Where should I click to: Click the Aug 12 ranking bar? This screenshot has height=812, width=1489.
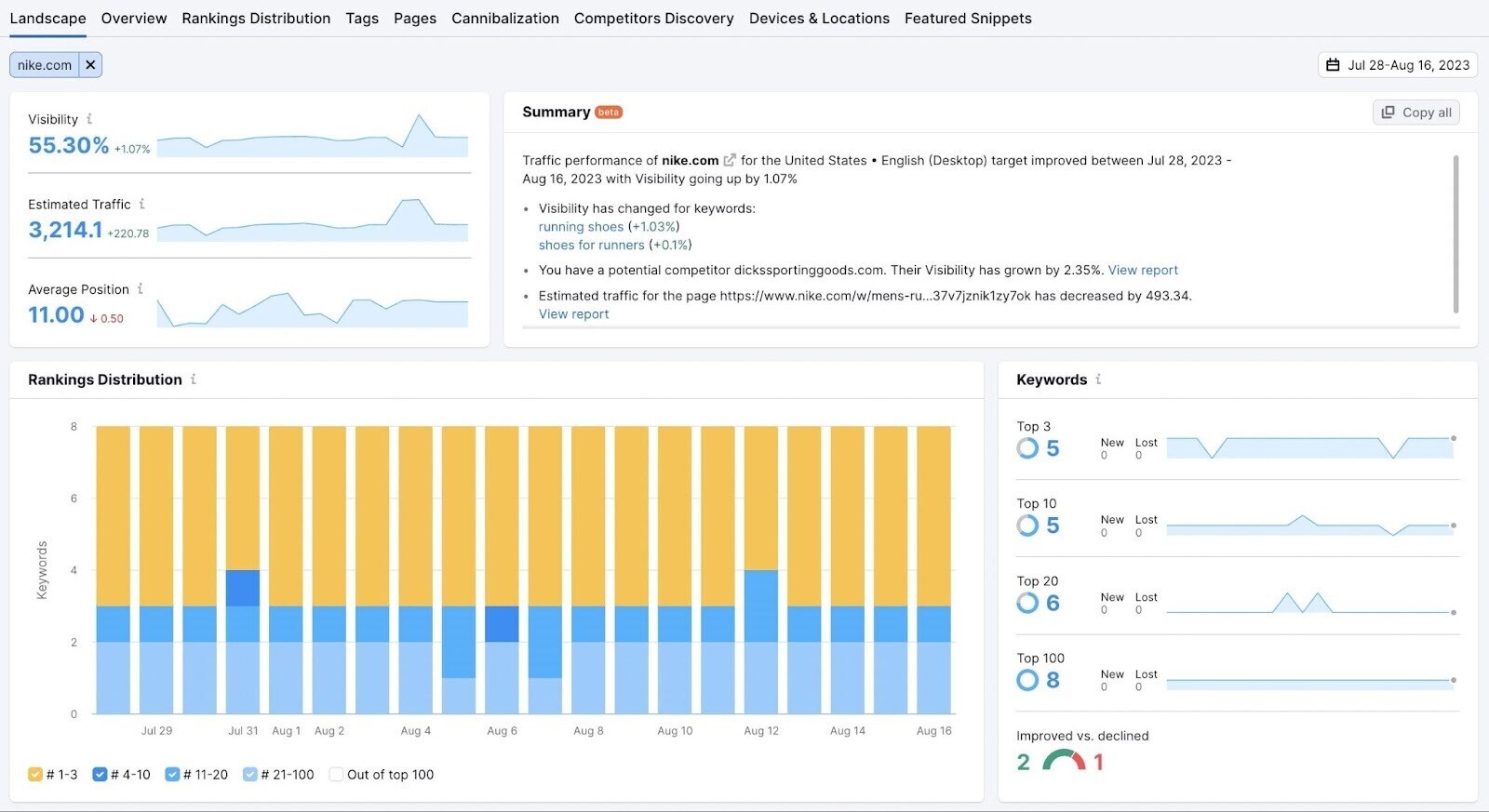[761, 570]
